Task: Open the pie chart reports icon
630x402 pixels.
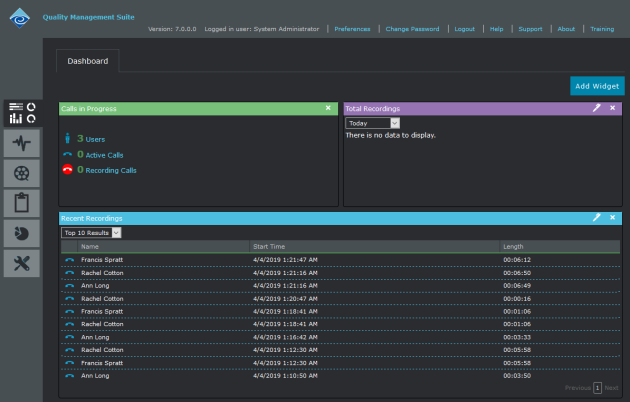Action: 21,233
